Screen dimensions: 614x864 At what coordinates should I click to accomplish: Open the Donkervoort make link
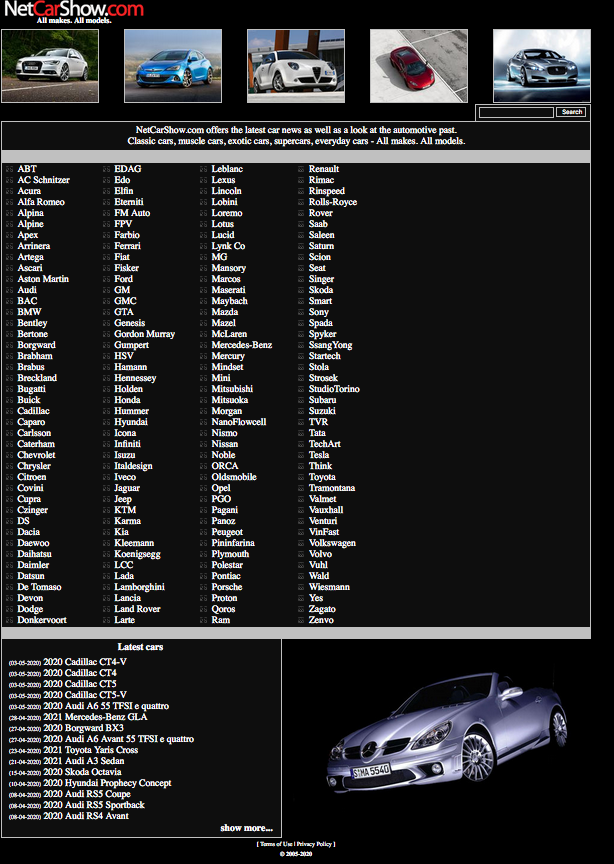[42, 620]
